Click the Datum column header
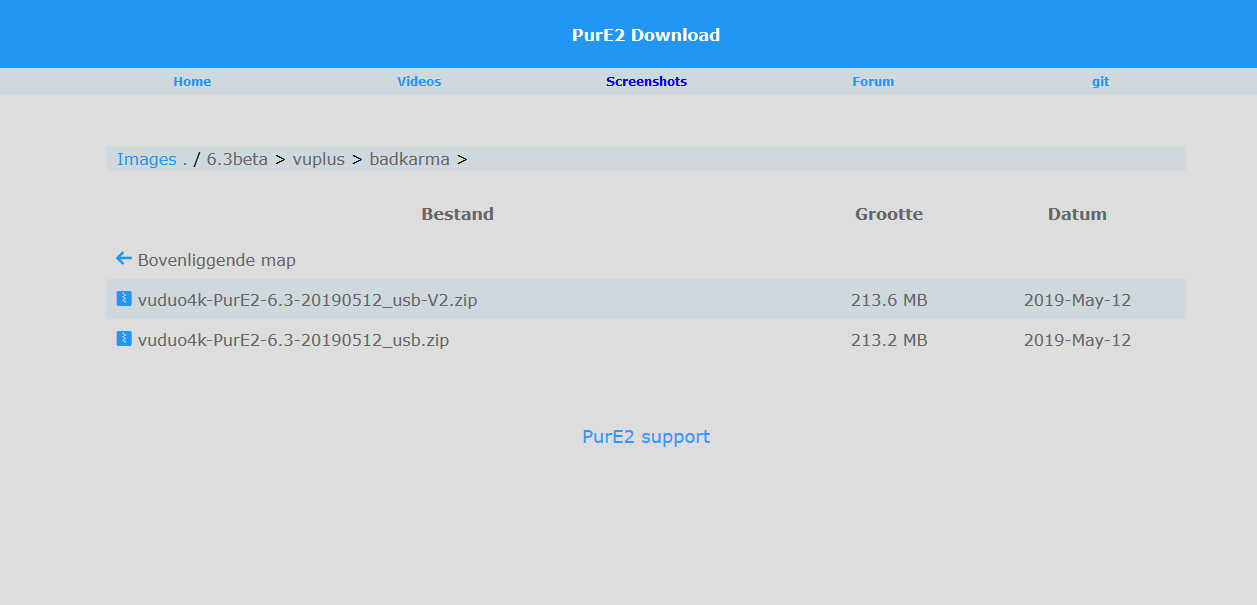The image size is (1257, 605). point(1077,214)
